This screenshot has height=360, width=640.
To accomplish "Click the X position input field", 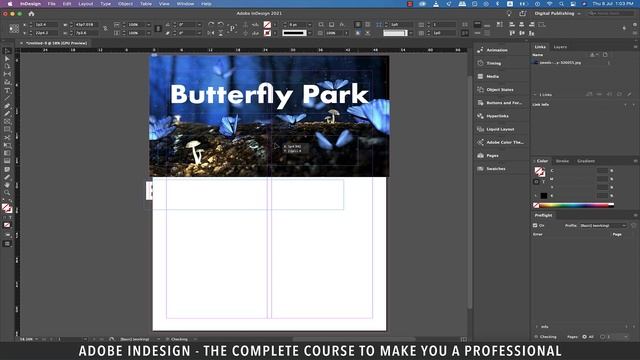I will point(46,24).
